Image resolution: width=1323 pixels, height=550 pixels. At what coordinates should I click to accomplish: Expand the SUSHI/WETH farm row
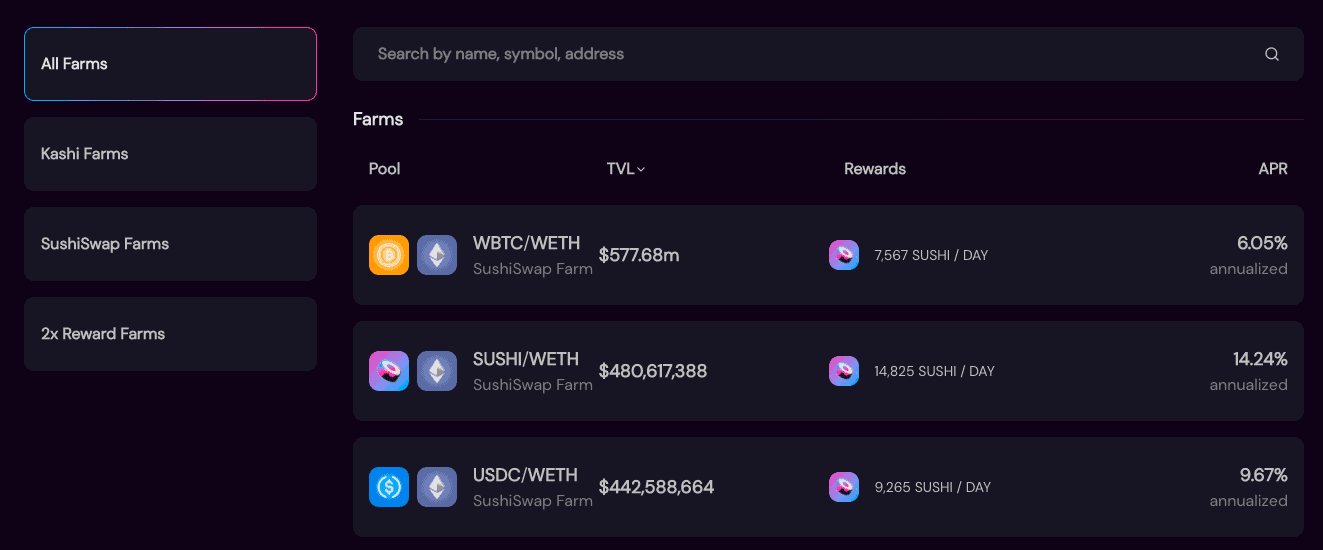pos(828,371)
